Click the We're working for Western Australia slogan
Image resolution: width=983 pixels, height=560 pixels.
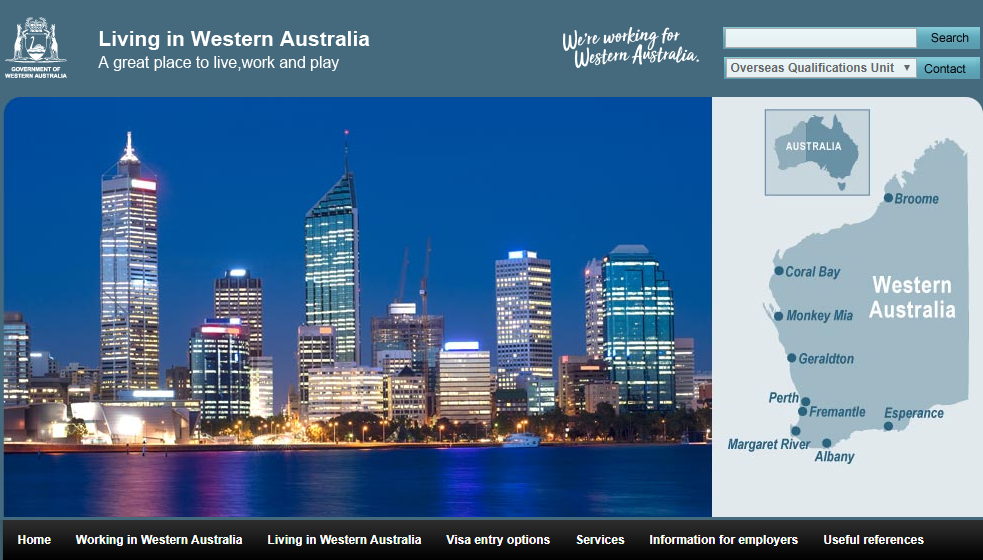coord(630,47)
